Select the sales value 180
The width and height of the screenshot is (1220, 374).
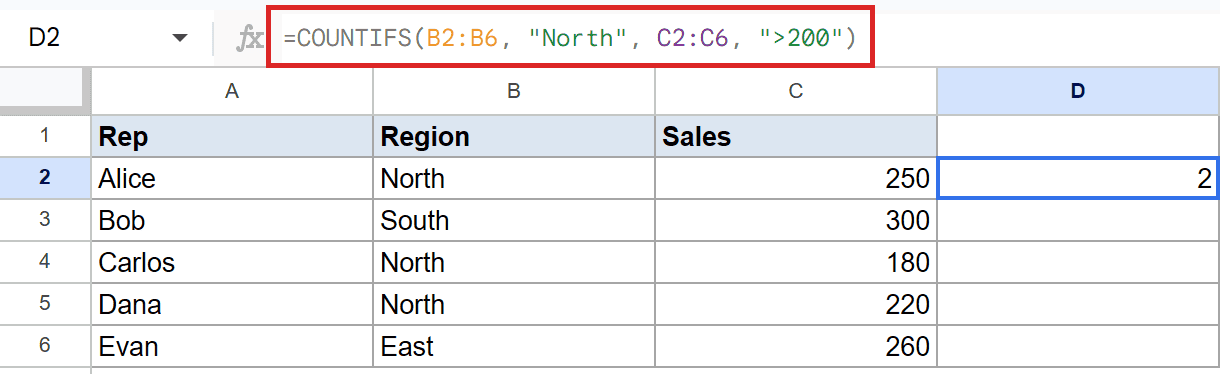(796, 262)
